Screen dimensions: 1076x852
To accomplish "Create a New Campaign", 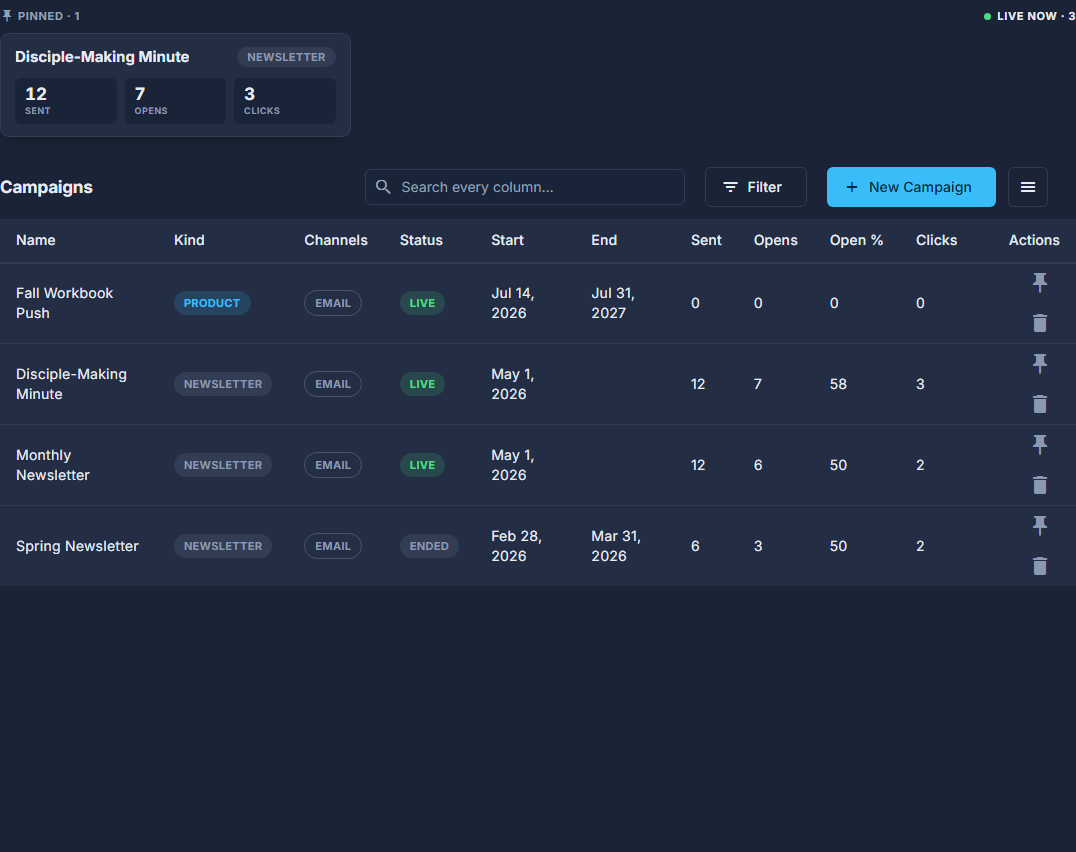I will click(x=911, y=187).
